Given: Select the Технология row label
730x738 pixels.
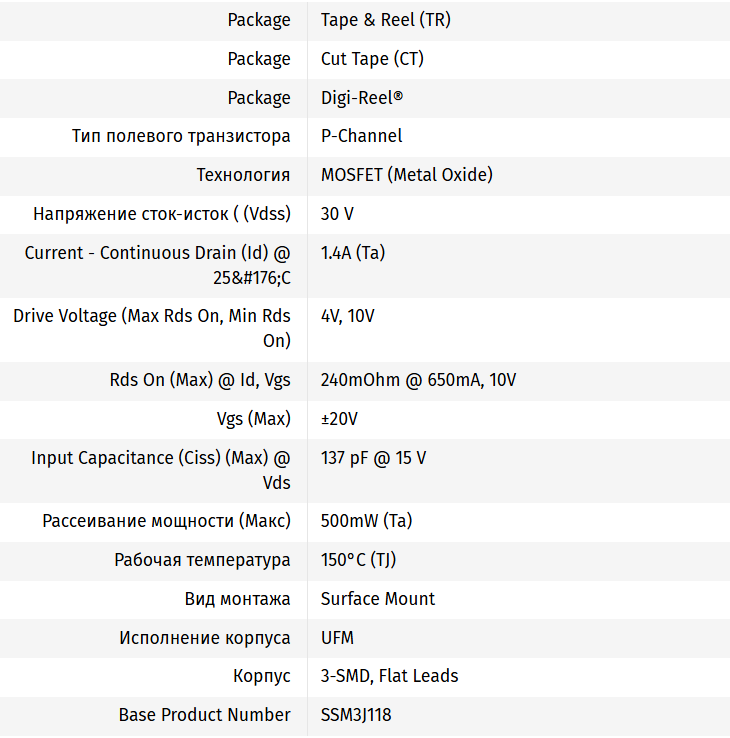Looking at the screenshot, I should (243, 175).
